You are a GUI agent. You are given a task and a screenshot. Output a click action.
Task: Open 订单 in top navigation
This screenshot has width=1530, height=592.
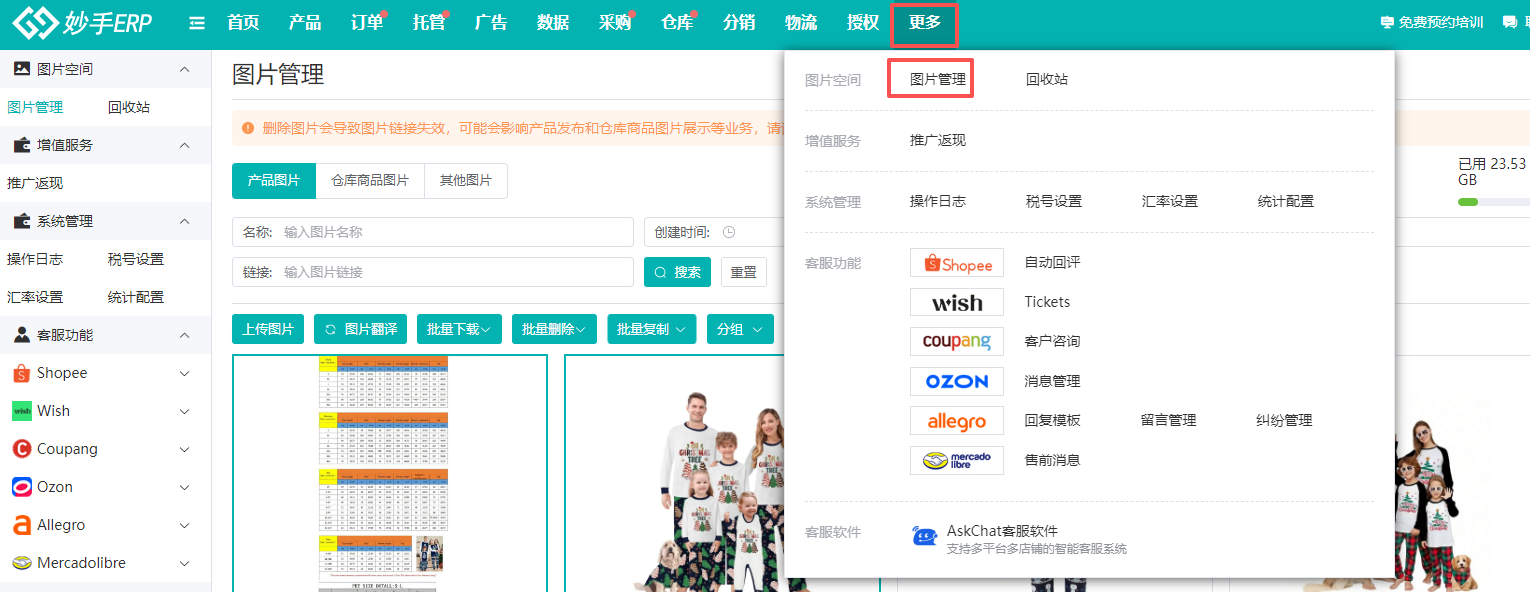point(367,23)
